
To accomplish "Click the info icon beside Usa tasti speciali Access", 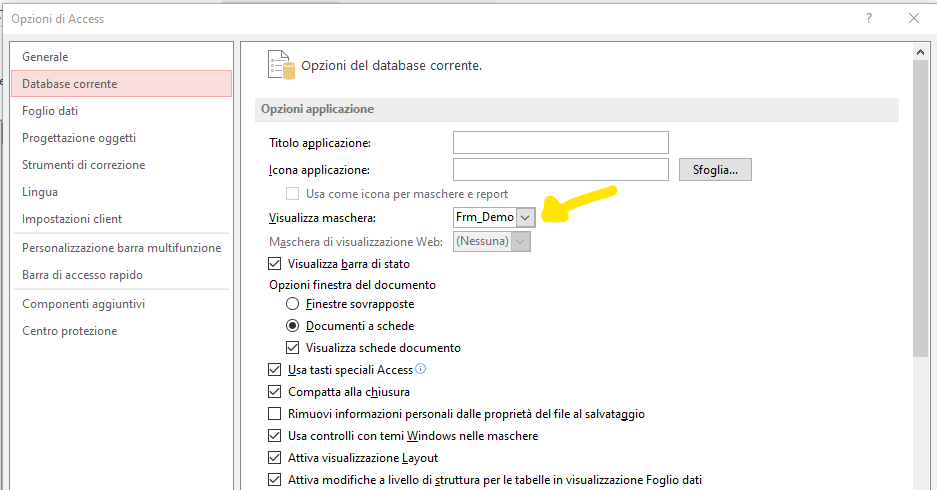I will click(x=421, y=369).
